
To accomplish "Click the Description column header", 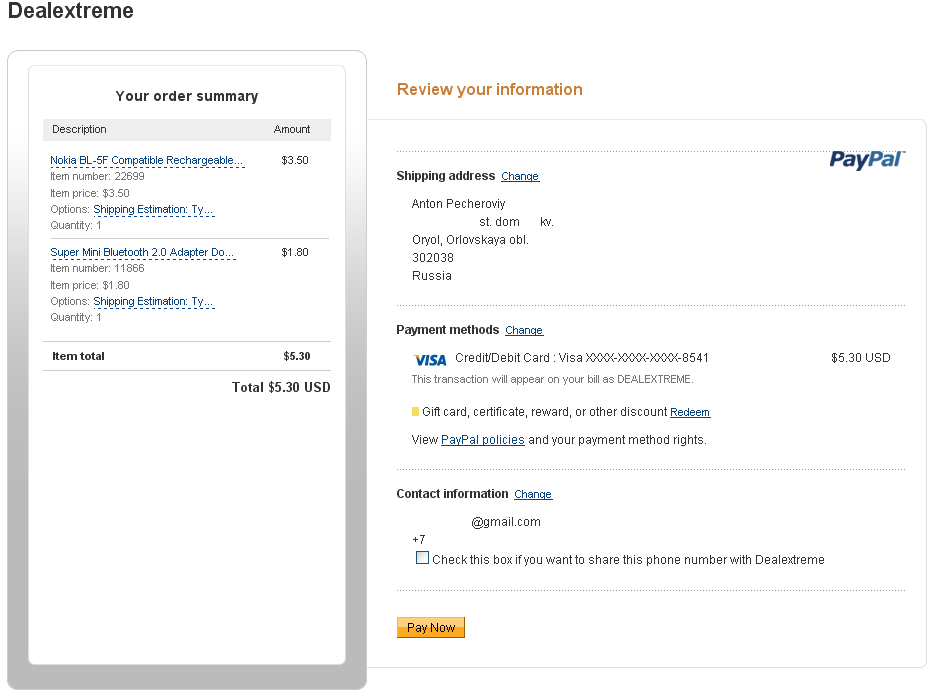I will coord(79,129).
